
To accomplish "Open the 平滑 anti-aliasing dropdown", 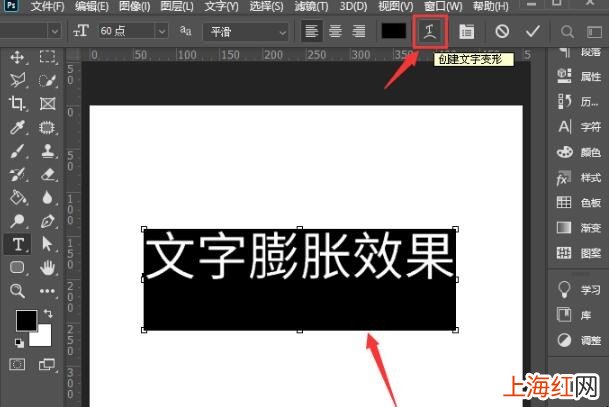I will pos(245,31).
